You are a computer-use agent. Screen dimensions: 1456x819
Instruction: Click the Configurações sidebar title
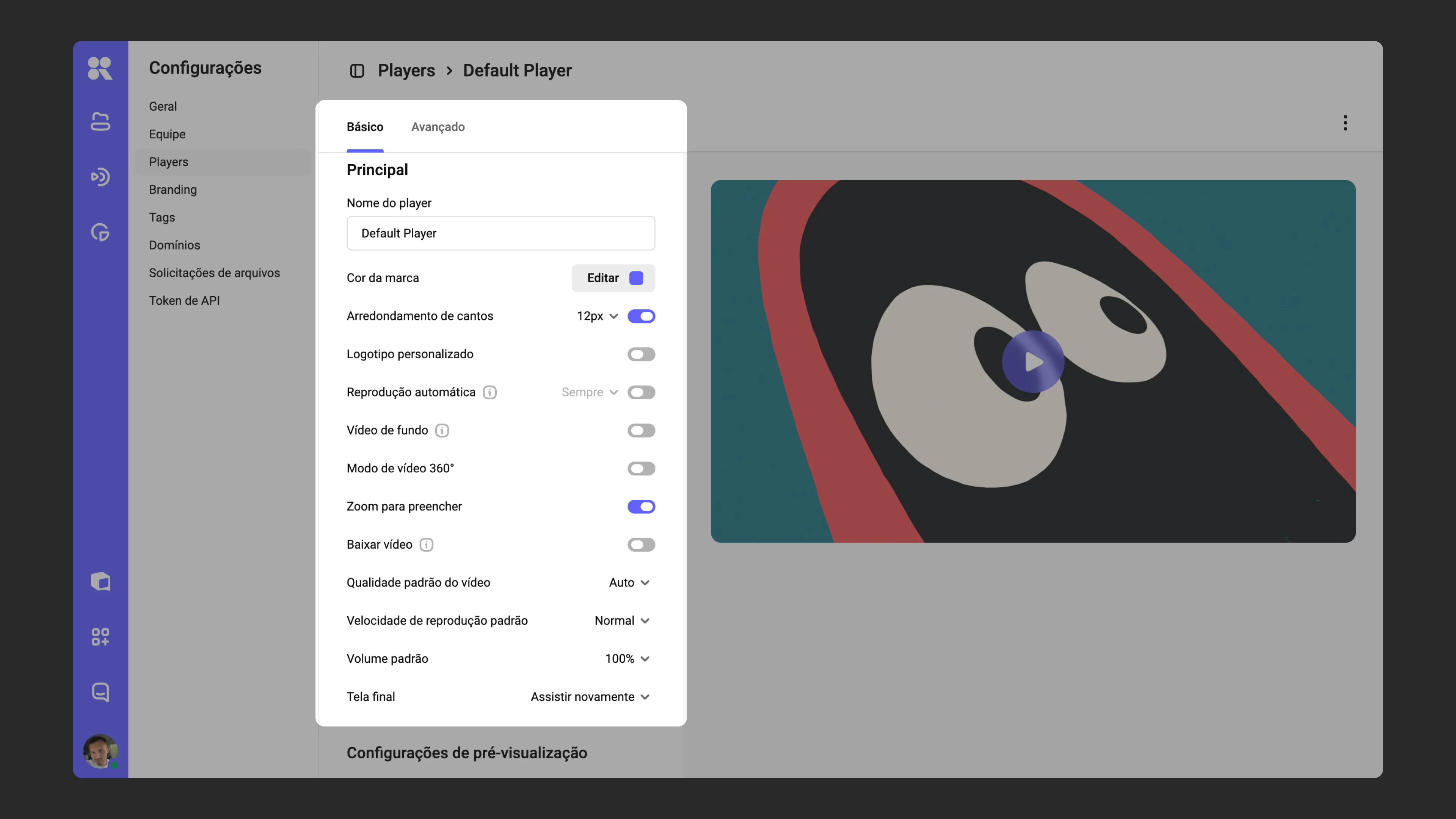(x=205, y=68)
